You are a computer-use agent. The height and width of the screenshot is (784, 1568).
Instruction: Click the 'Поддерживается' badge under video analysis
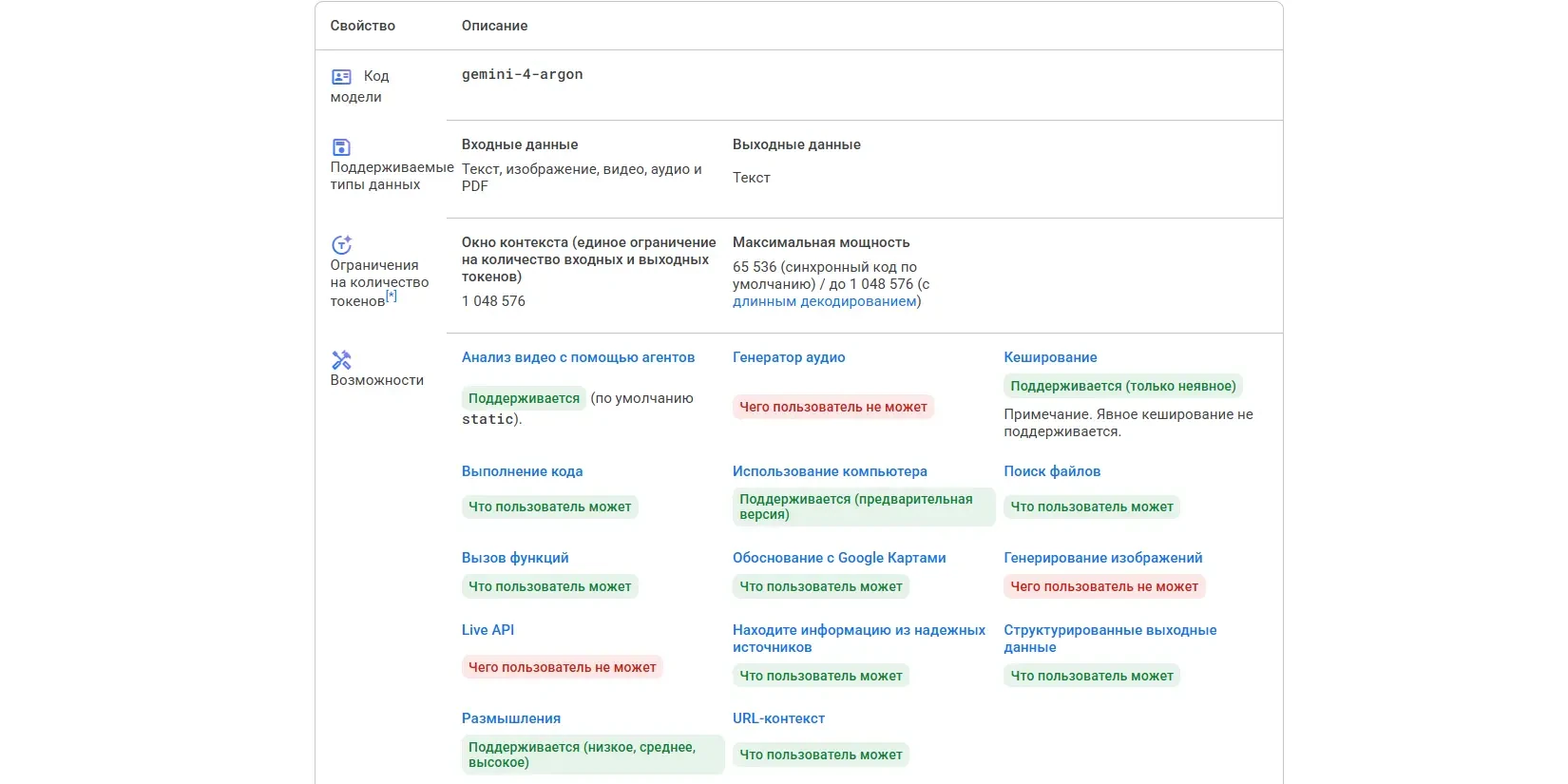click(x=524, y=398)
